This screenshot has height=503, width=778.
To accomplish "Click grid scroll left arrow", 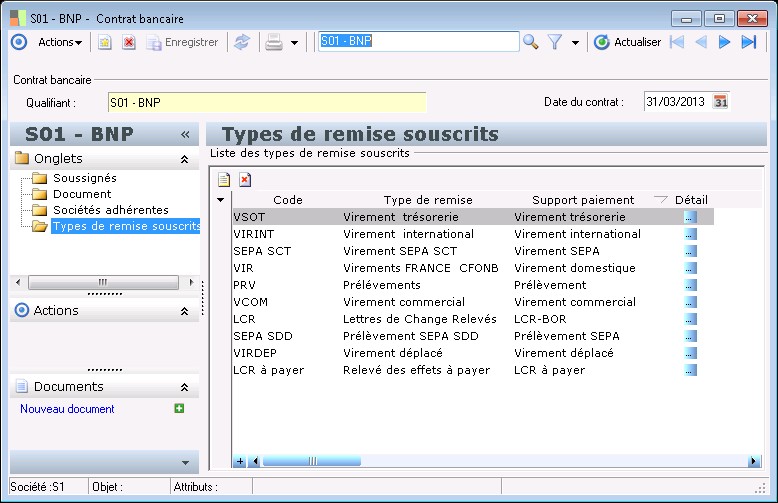I will (255, 461).
